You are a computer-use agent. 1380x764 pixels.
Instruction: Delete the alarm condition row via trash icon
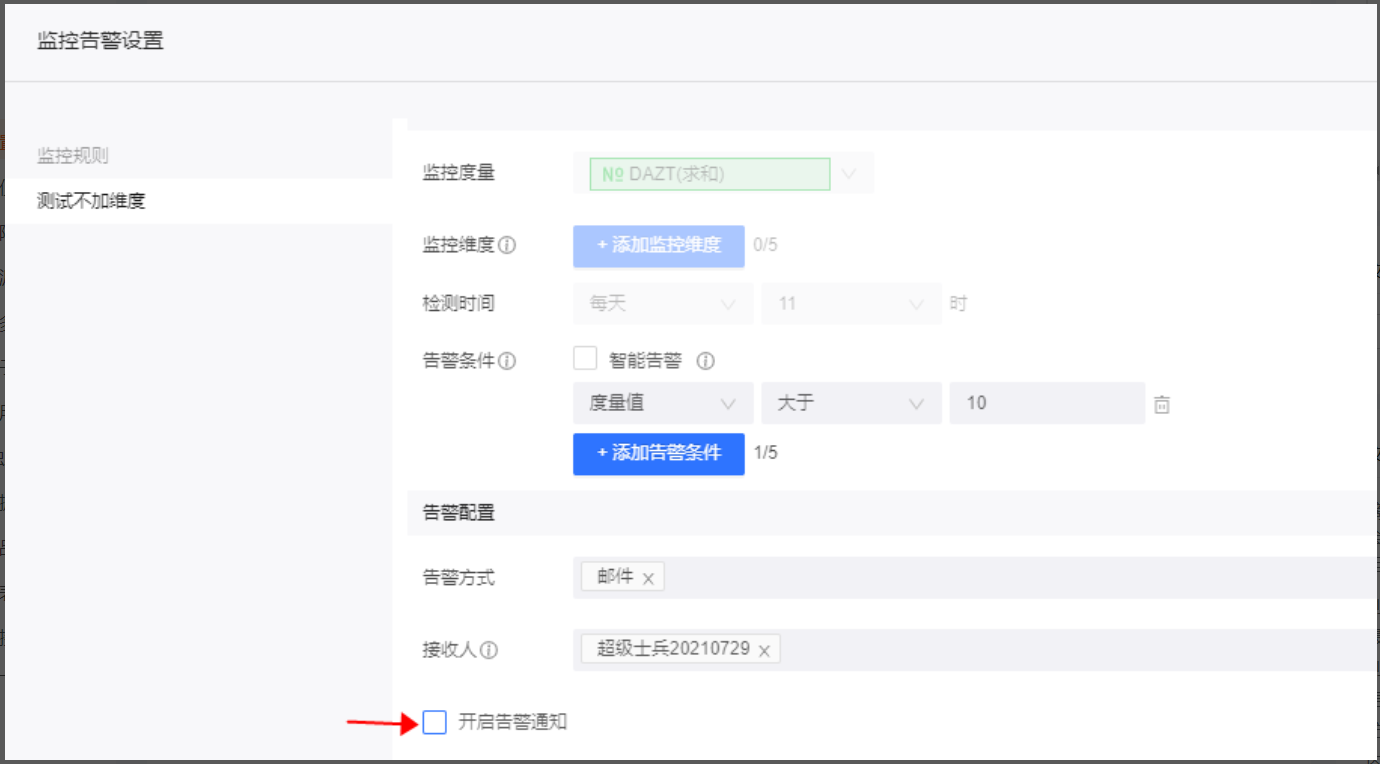click(1161, 405)
